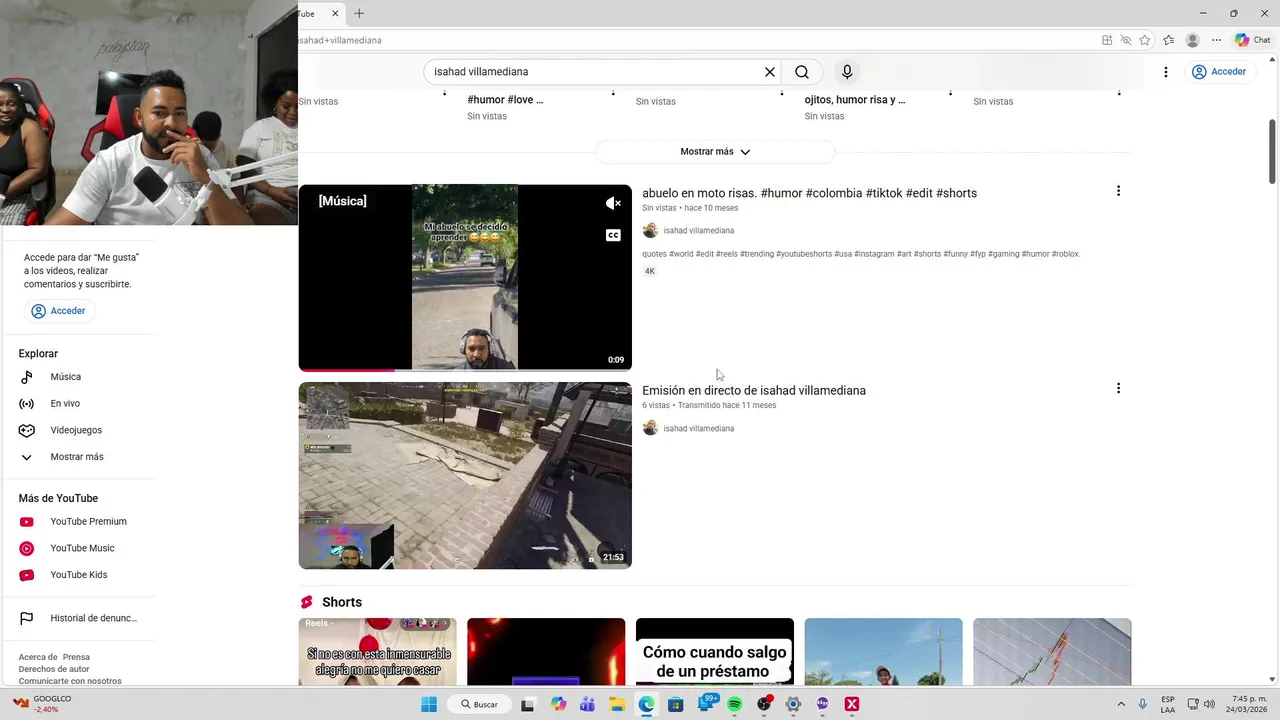This screenshot has width=1280, height=720.
Task: Open new browser tab with plus
Action: coord(359,13)
